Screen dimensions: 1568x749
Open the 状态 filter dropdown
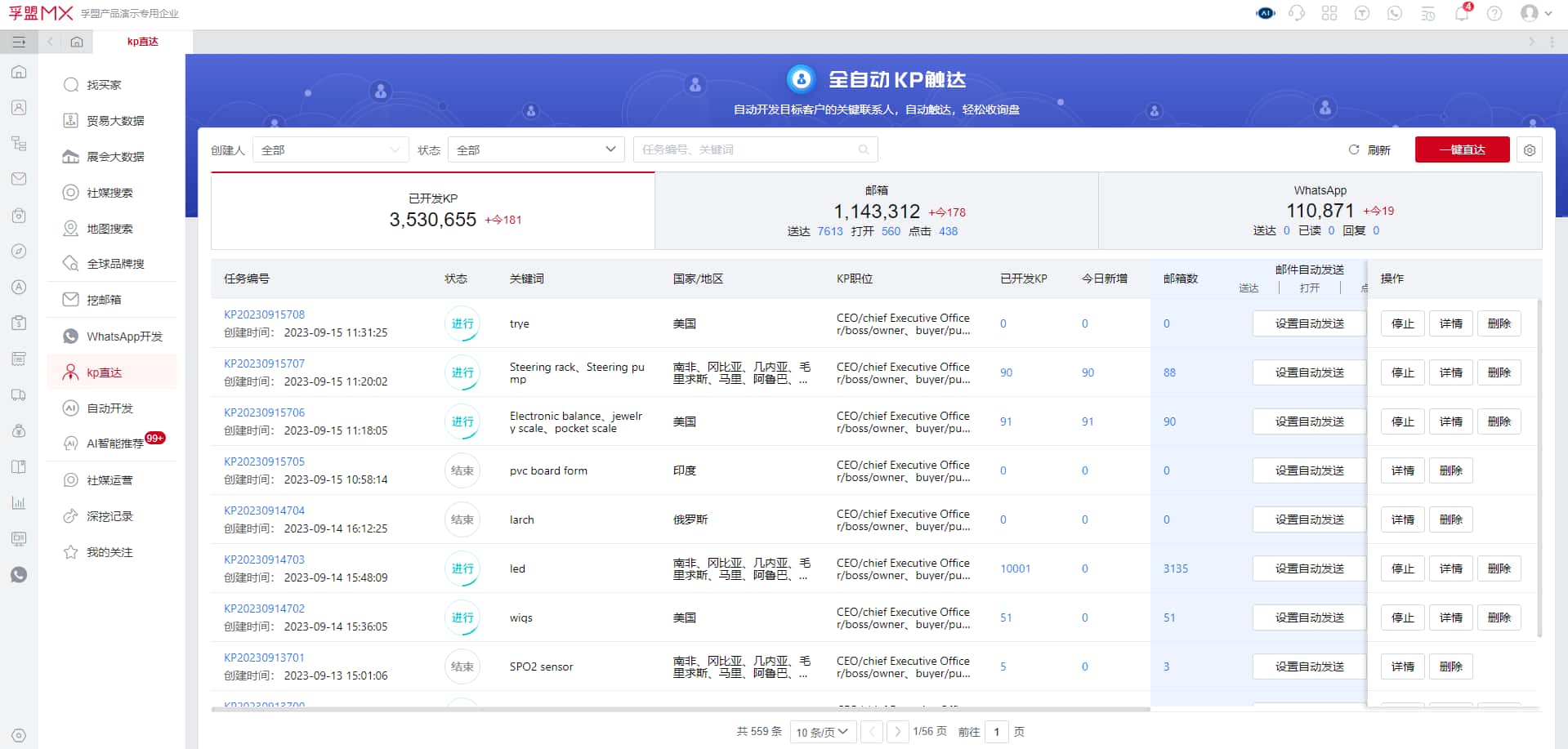pos(535,150)
